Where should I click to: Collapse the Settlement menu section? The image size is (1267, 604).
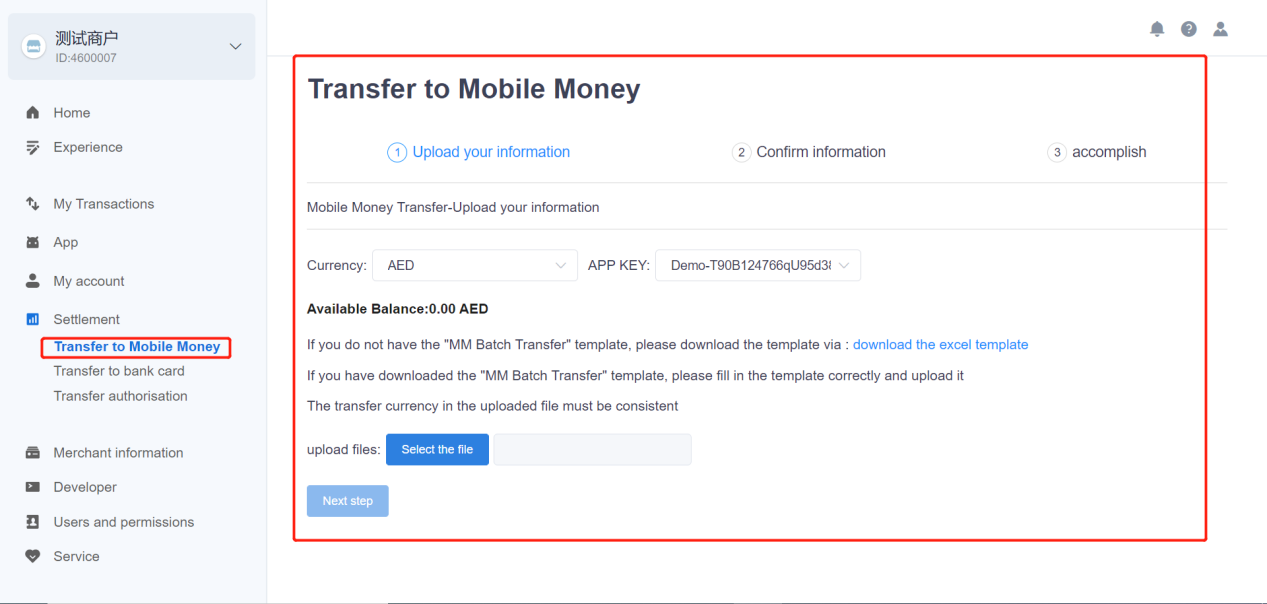[x=86, y=320]
